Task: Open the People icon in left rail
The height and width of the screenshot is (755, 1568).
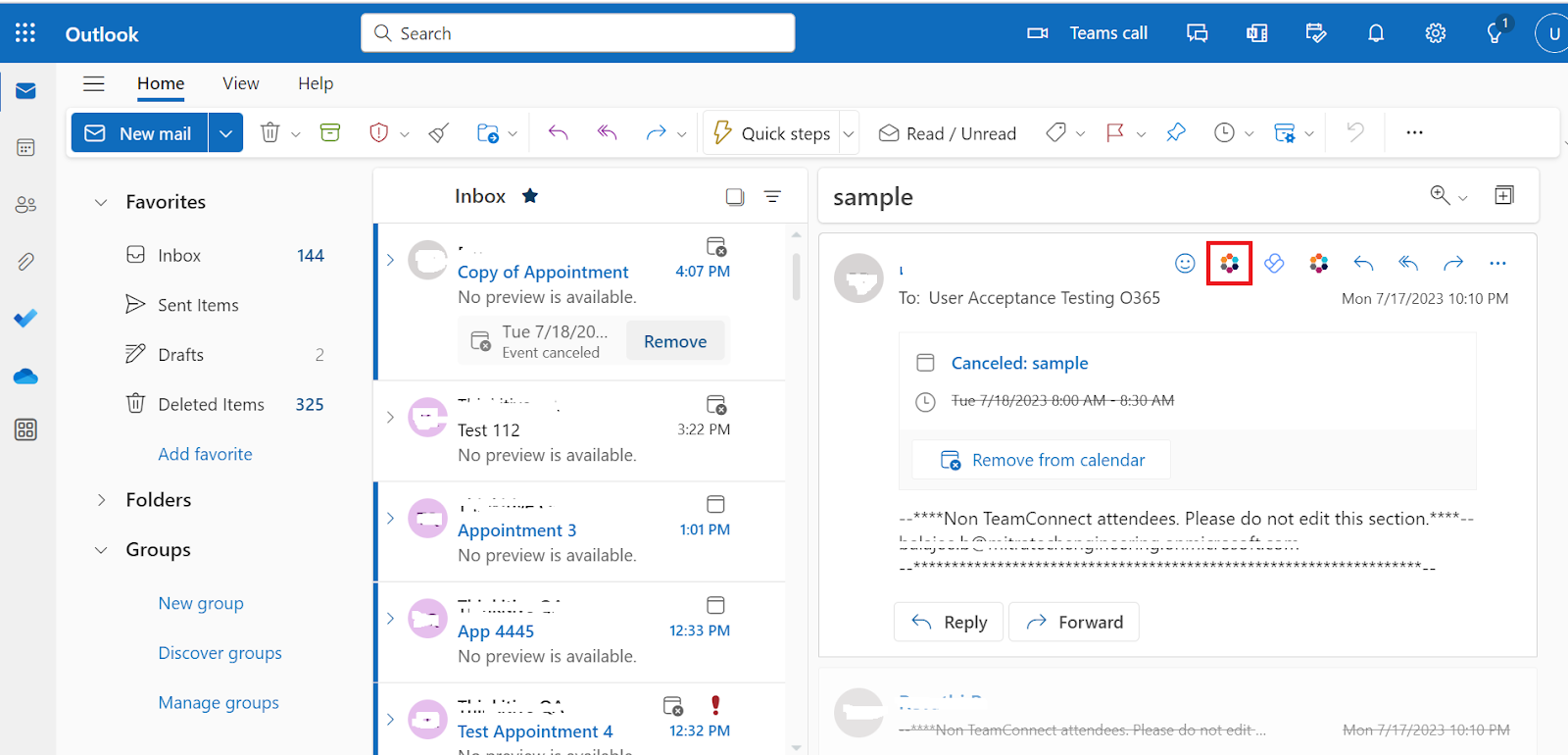Action: tap(25, 204)
